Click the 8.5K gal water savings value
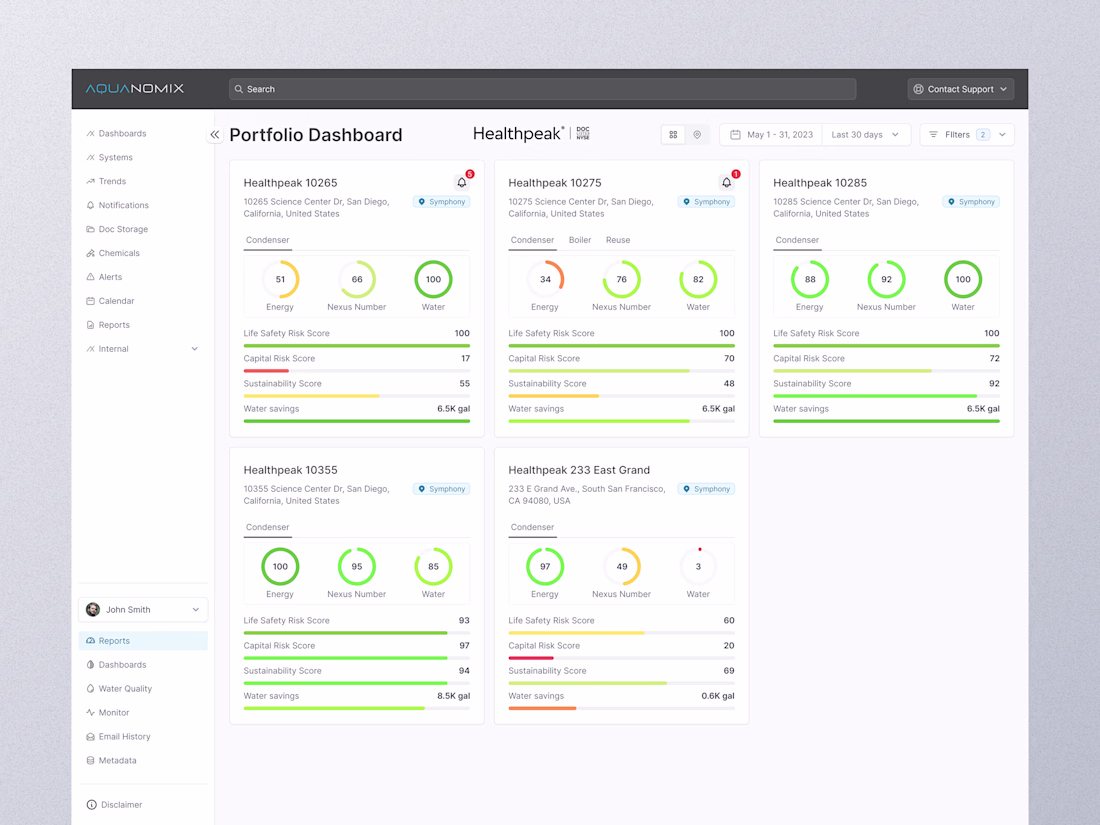 click(453, 696)
